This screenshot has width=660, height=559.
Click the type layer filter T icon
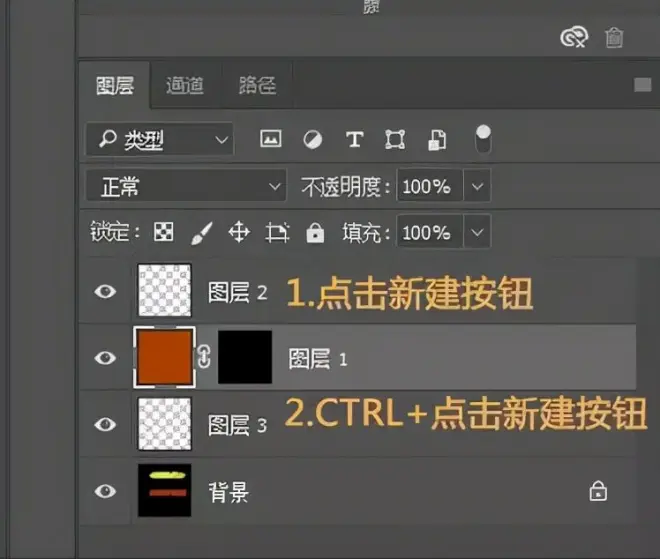click(354, 139)
